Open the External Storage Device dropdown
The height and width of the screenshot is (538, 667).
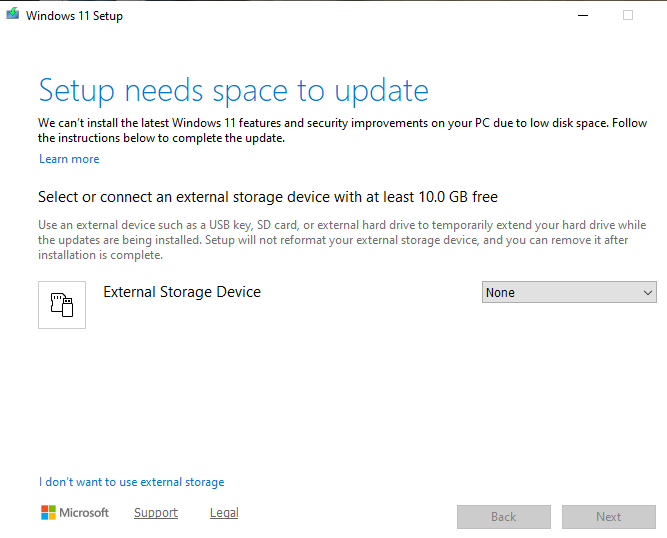pos(569,292)
